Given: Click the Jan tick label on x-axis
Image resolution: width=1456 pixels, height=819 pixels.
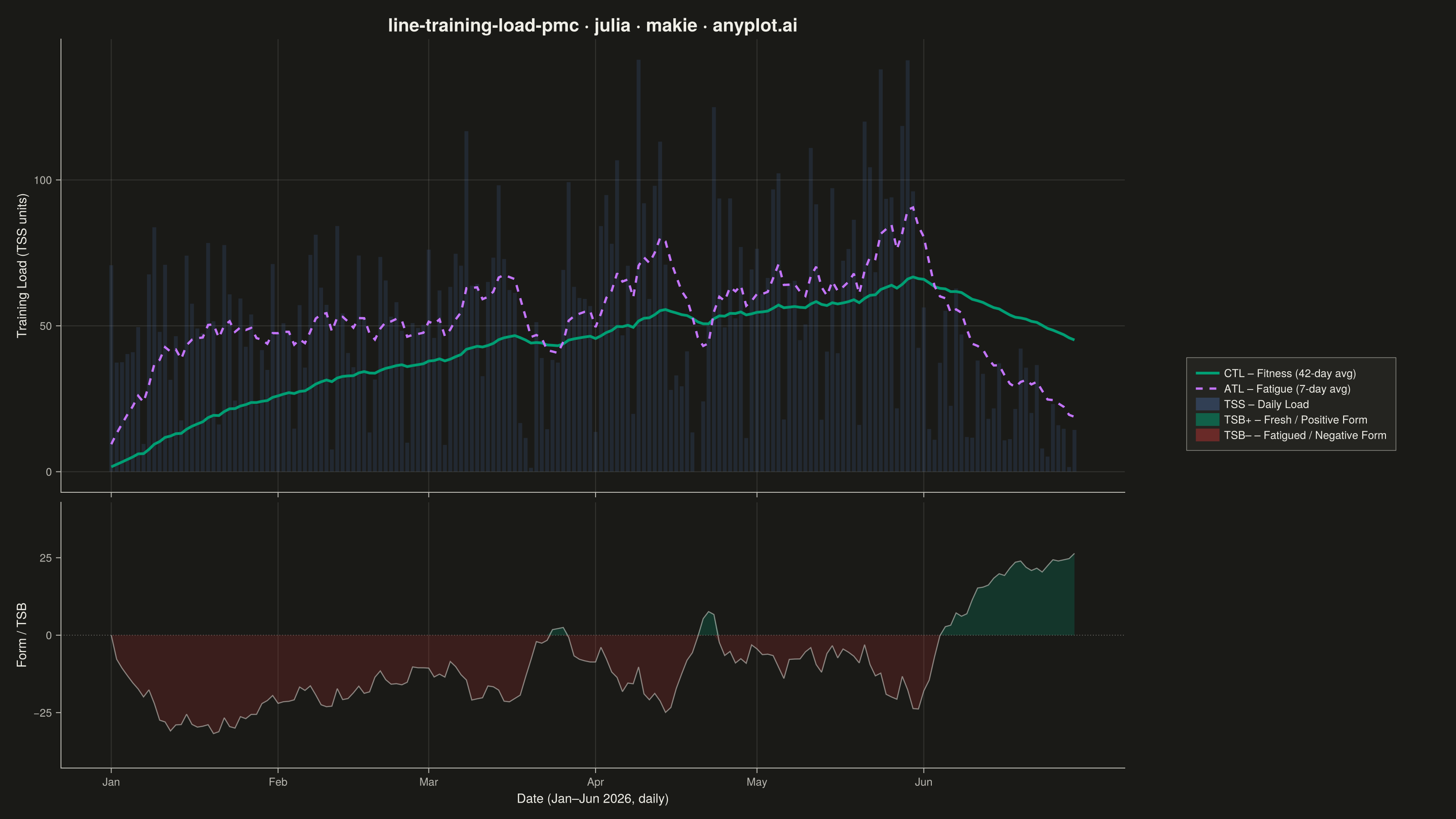Looking at the screenshot, I should pos(111,782).
